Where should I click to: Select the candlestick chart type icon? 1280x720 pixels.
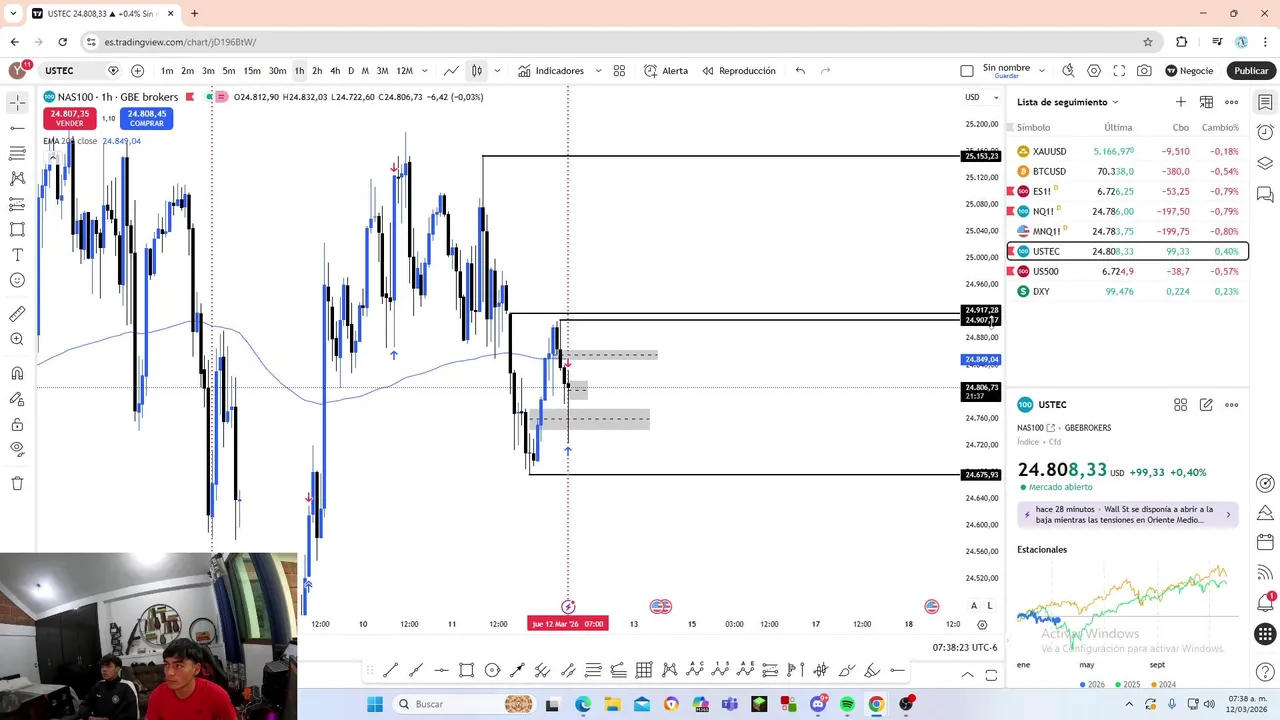[477, 71]
